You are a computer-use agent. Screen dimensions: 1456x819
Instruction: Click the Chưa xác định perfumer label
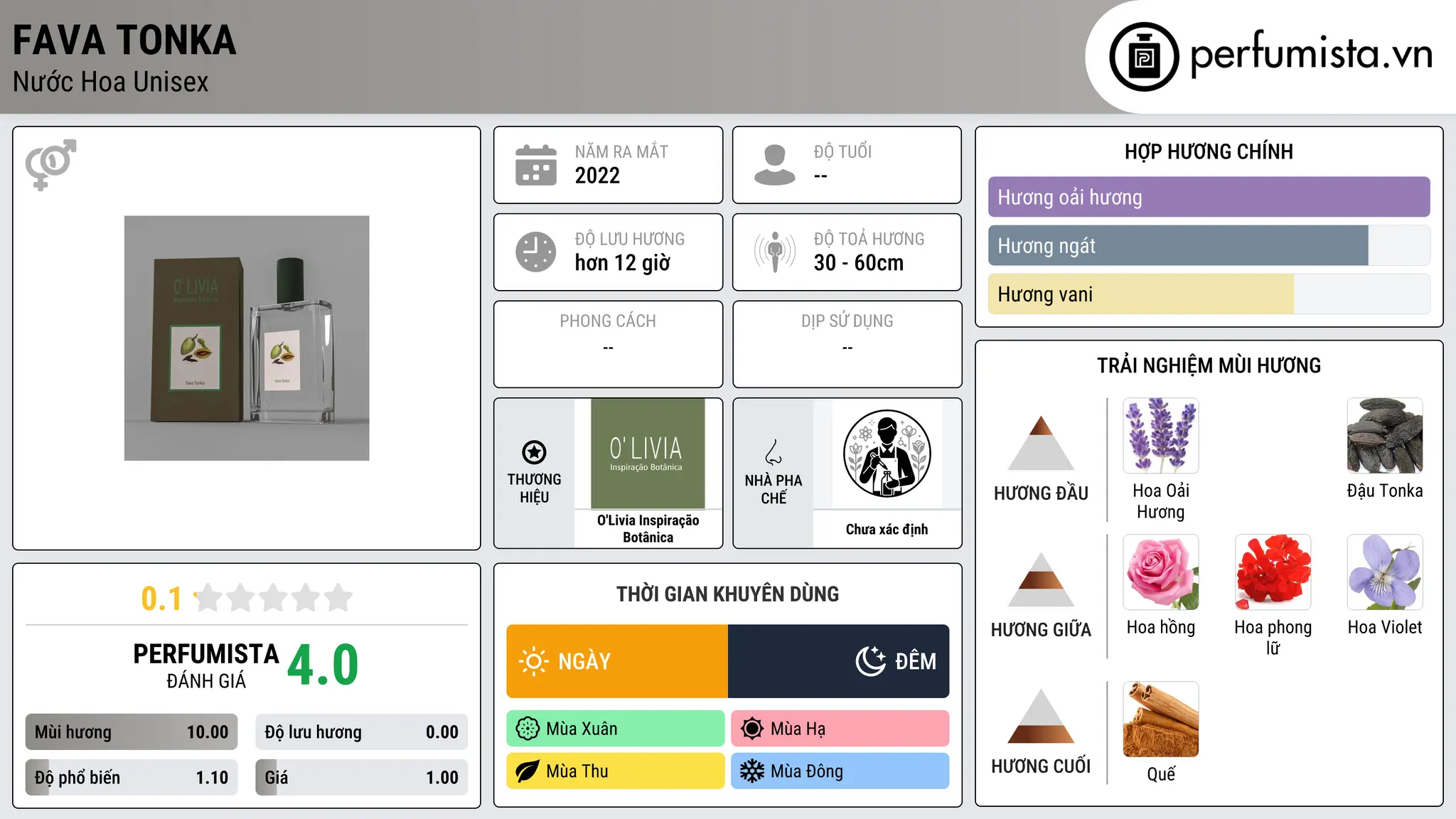887,530
